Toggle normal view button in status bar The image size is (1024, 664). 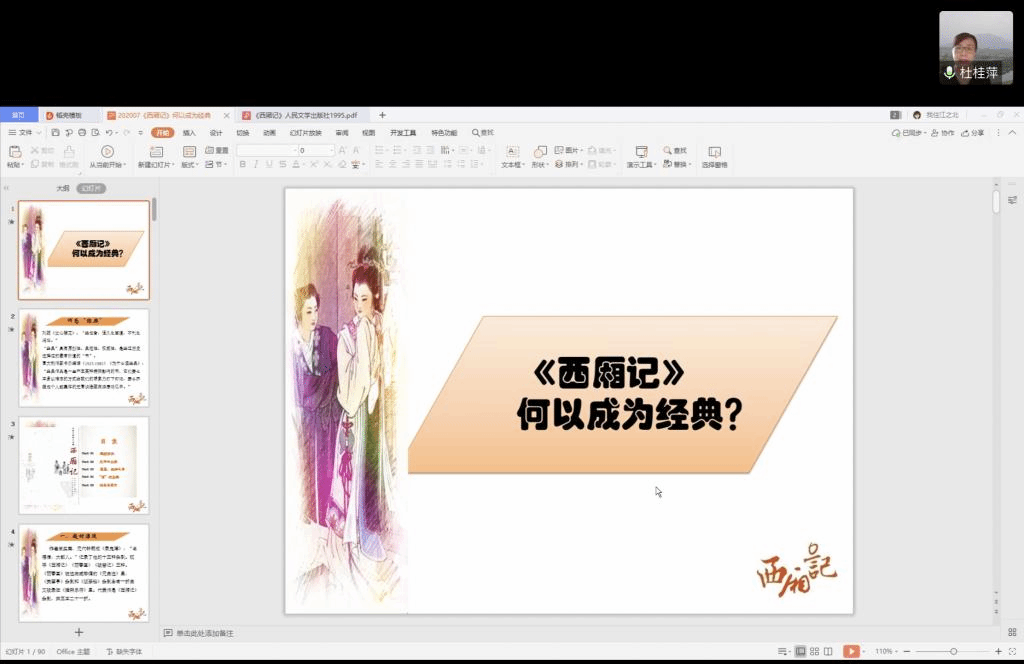point(800,651)
